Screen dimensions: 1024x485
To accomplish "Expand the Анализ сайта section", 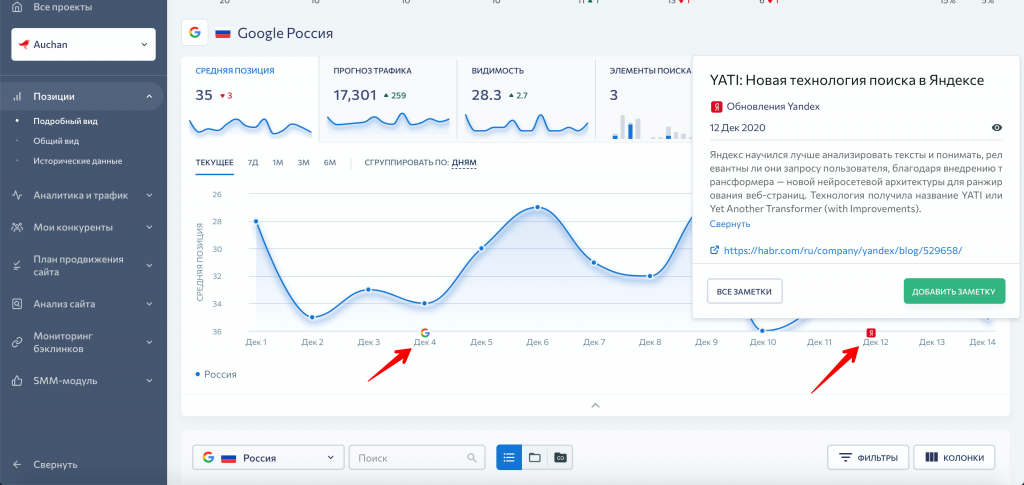I will [150, 304].
